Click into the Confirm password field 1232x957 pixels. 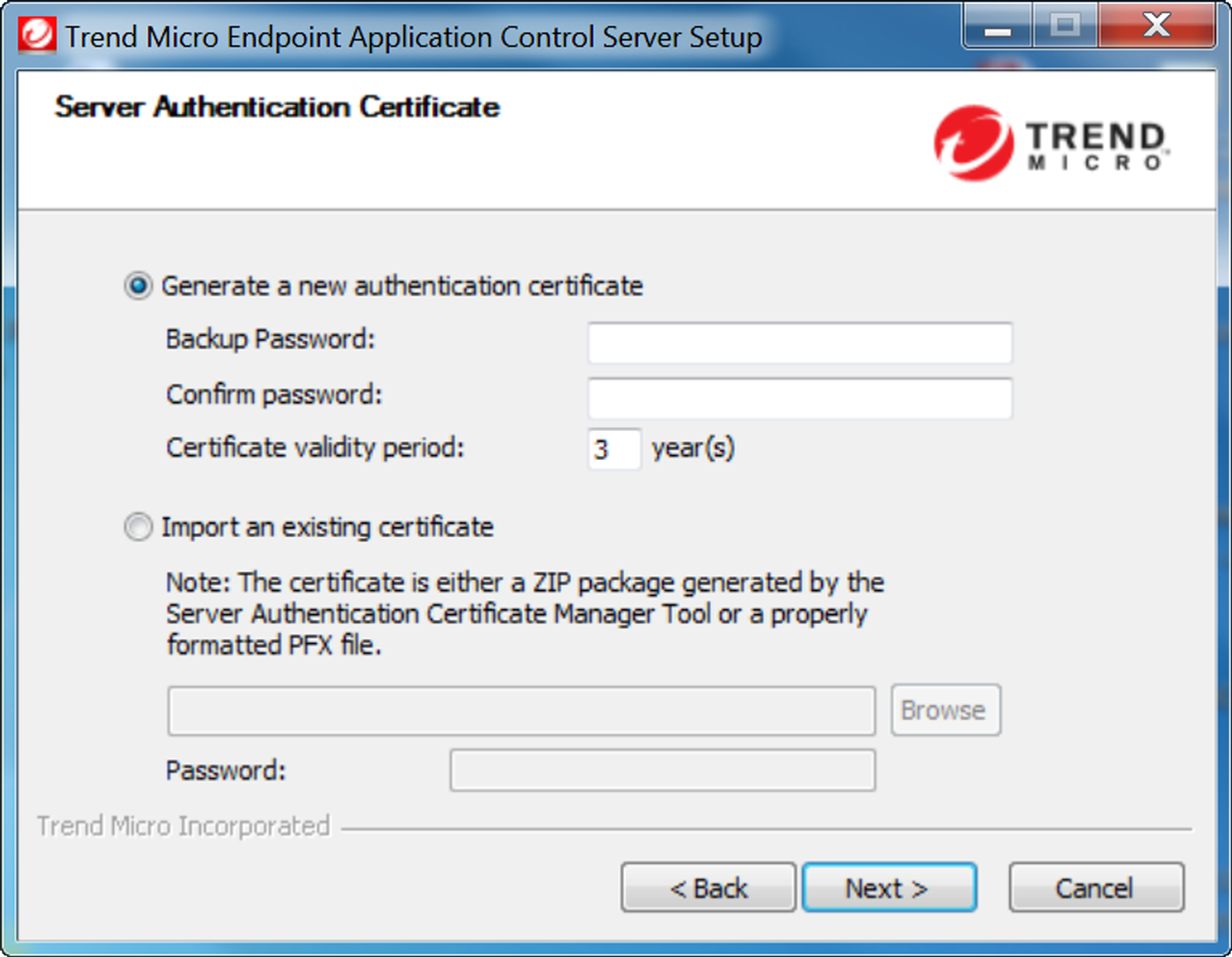799,398
